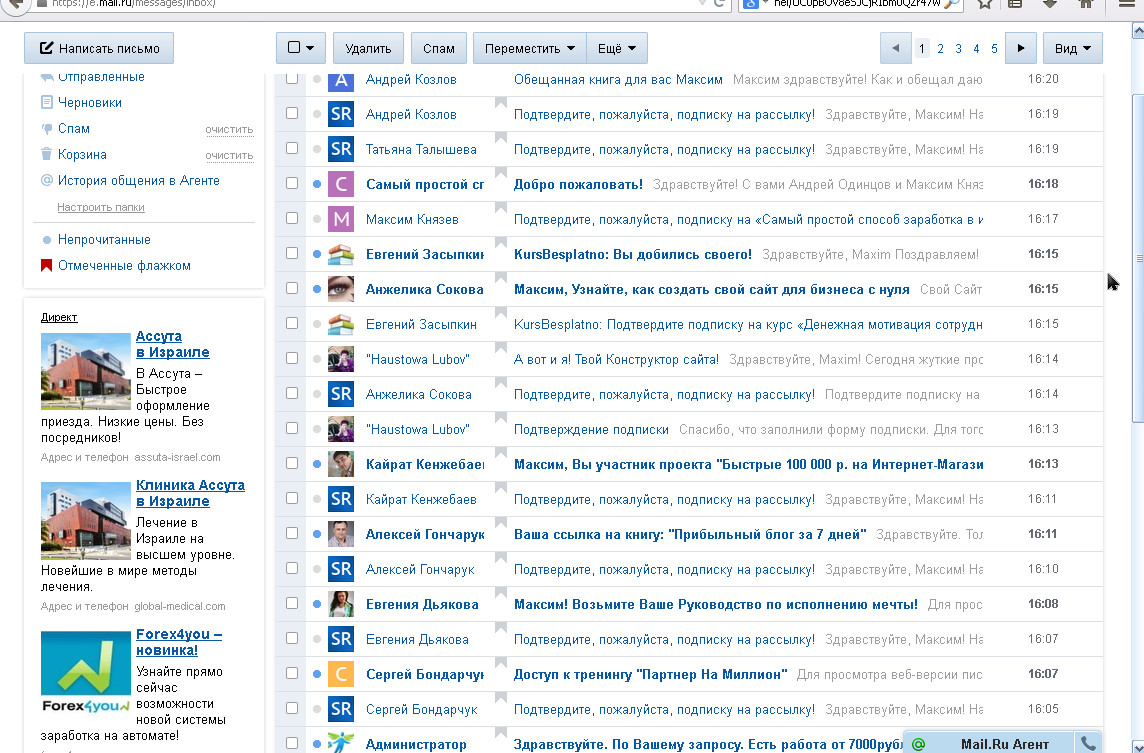
Task: Click очистить link next to Спам
Action: click(229, 129)
